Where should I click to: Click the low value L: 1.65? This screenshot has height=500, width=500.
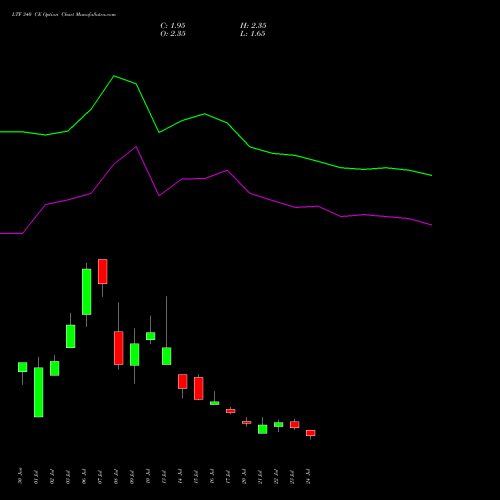[253, 34]
